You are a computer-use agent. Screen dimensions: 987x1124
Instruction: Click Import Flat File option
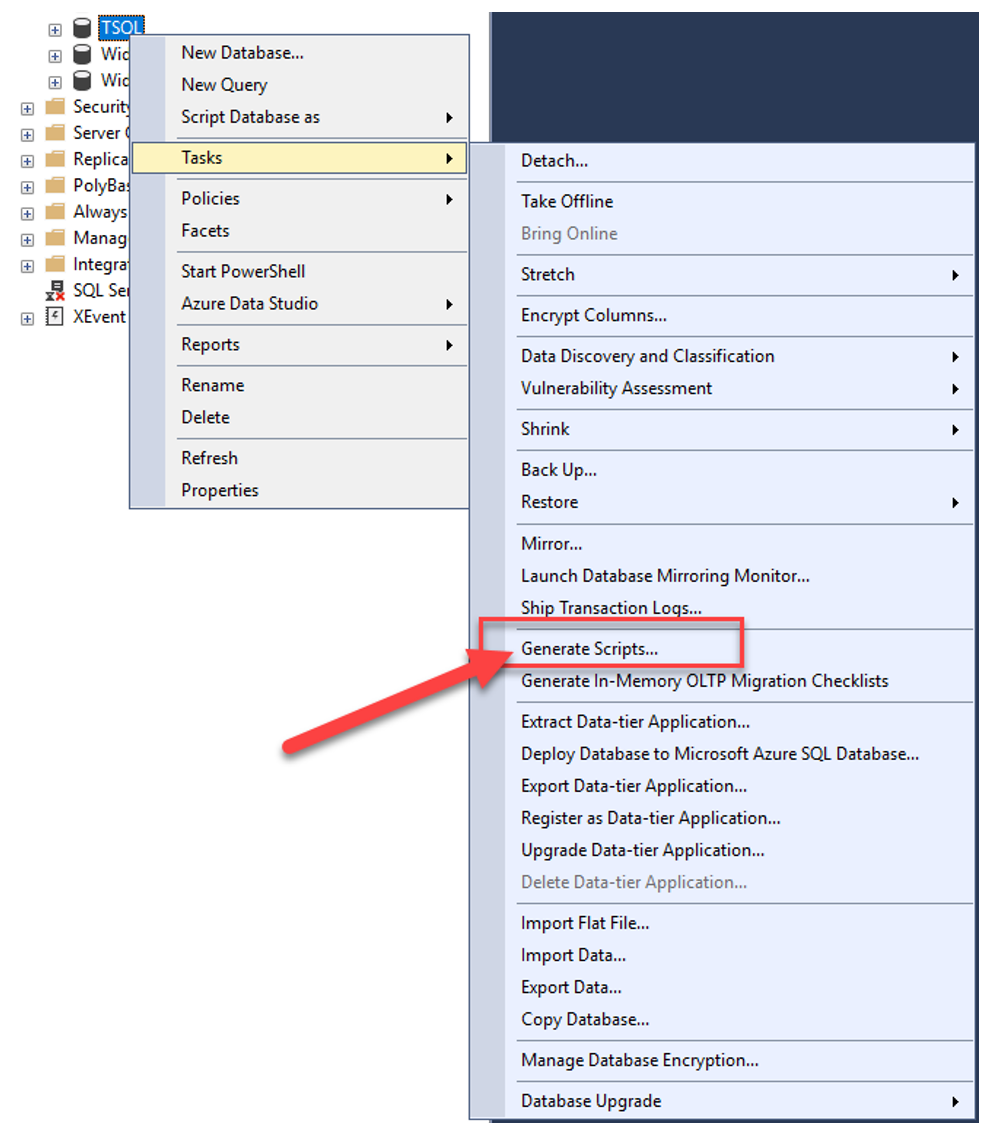coord(585,922)
